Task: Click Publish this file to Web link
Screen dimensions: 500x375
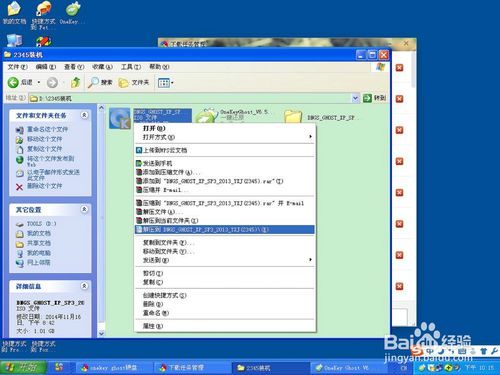Action: click(x=50, y=161)
